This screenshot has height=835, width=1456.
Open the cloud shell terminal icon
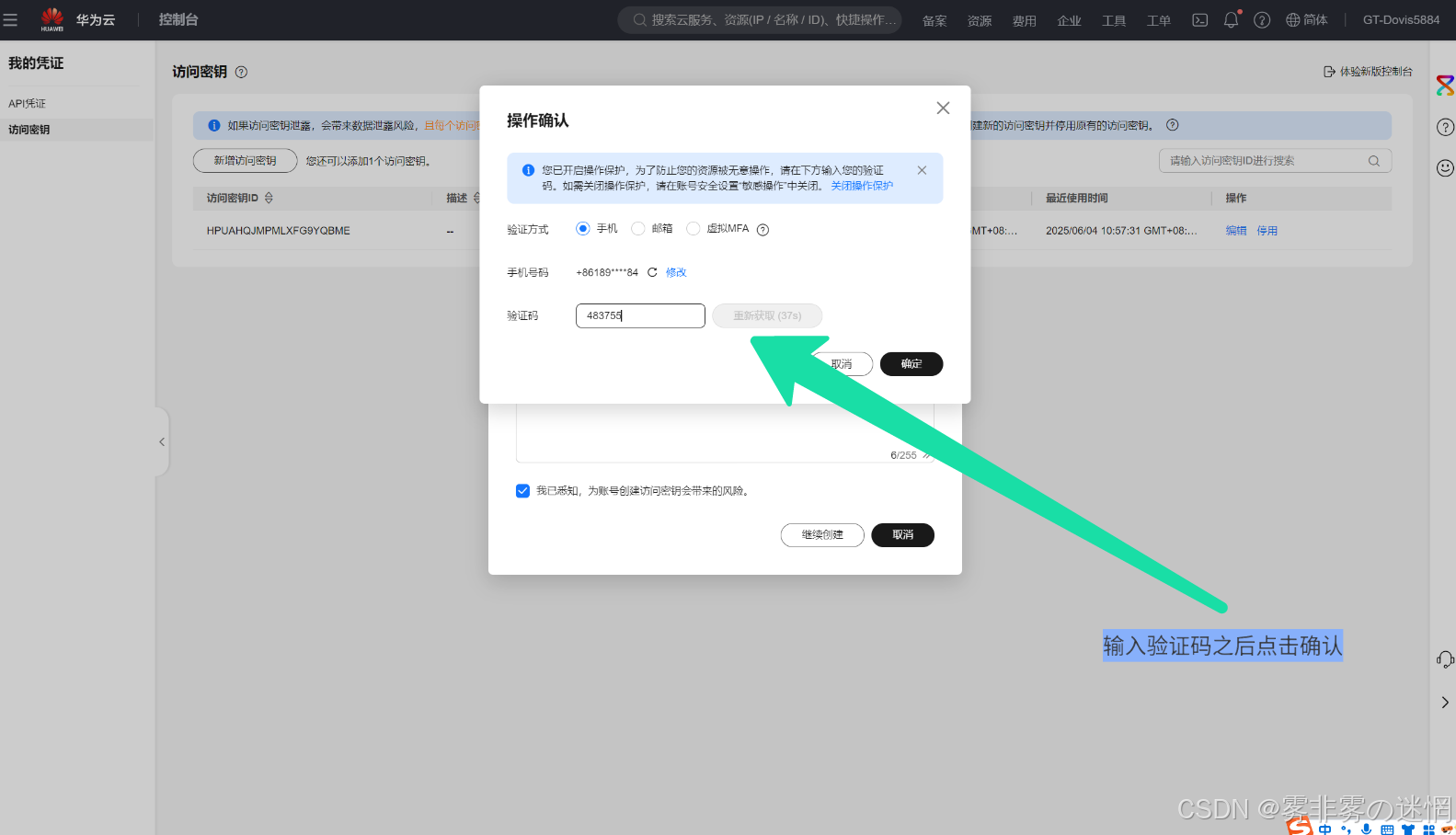pos(1199,19)
